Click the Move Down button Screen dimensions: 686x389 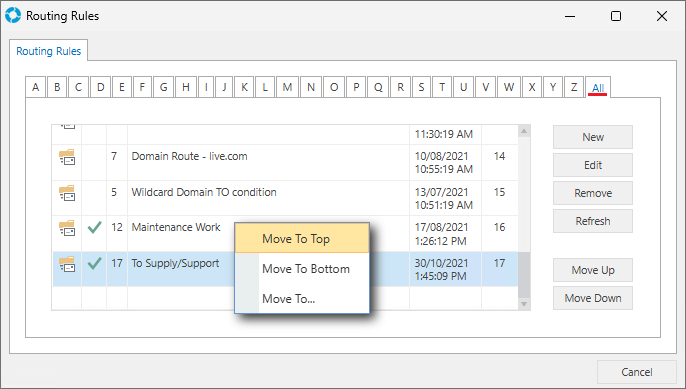point(593,298)
